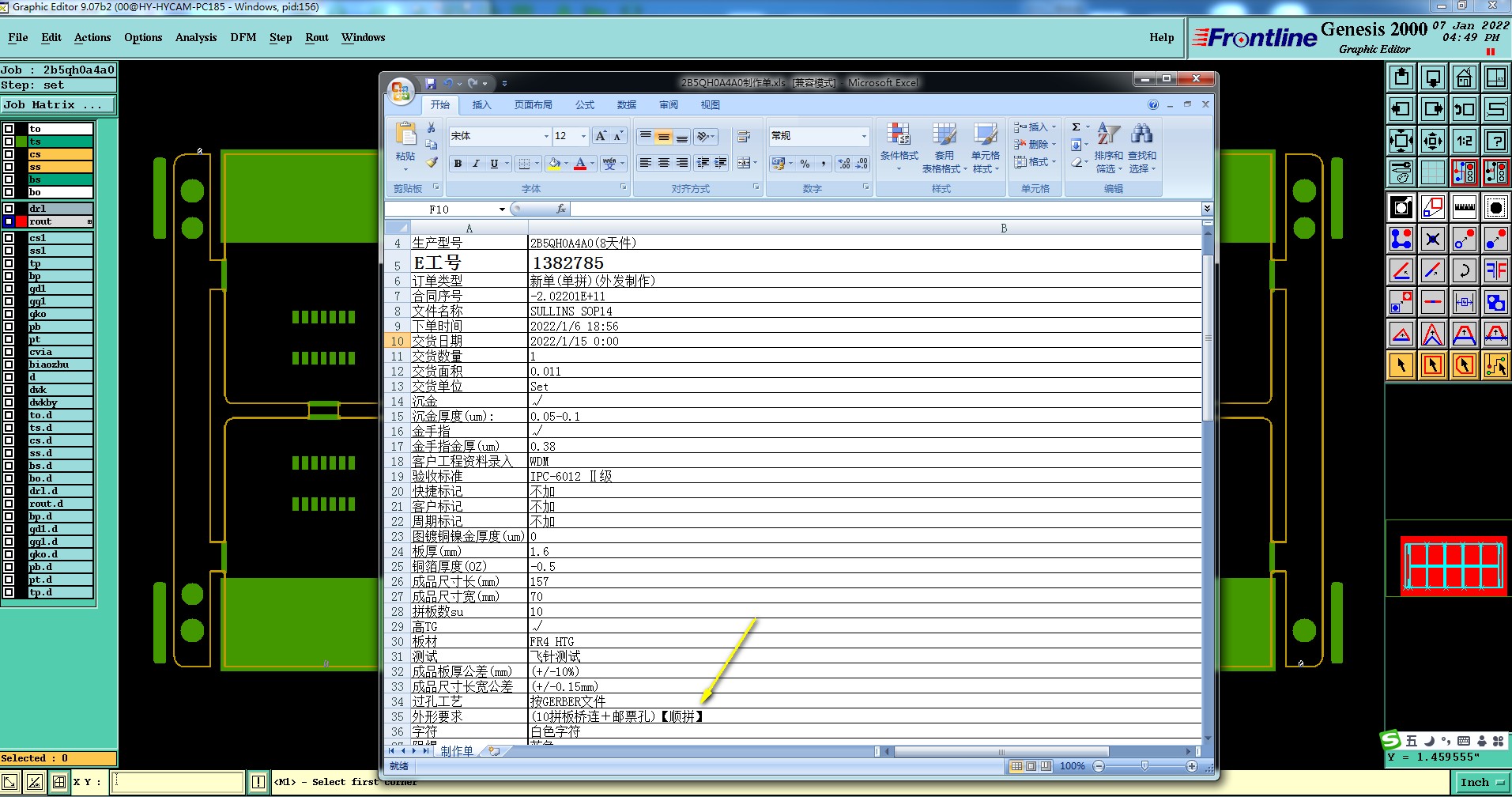Toggle checkbox for layer biaozhu
Viewport: 1512px width, 797px height.
pyautogui.click(x=9, y=365)
